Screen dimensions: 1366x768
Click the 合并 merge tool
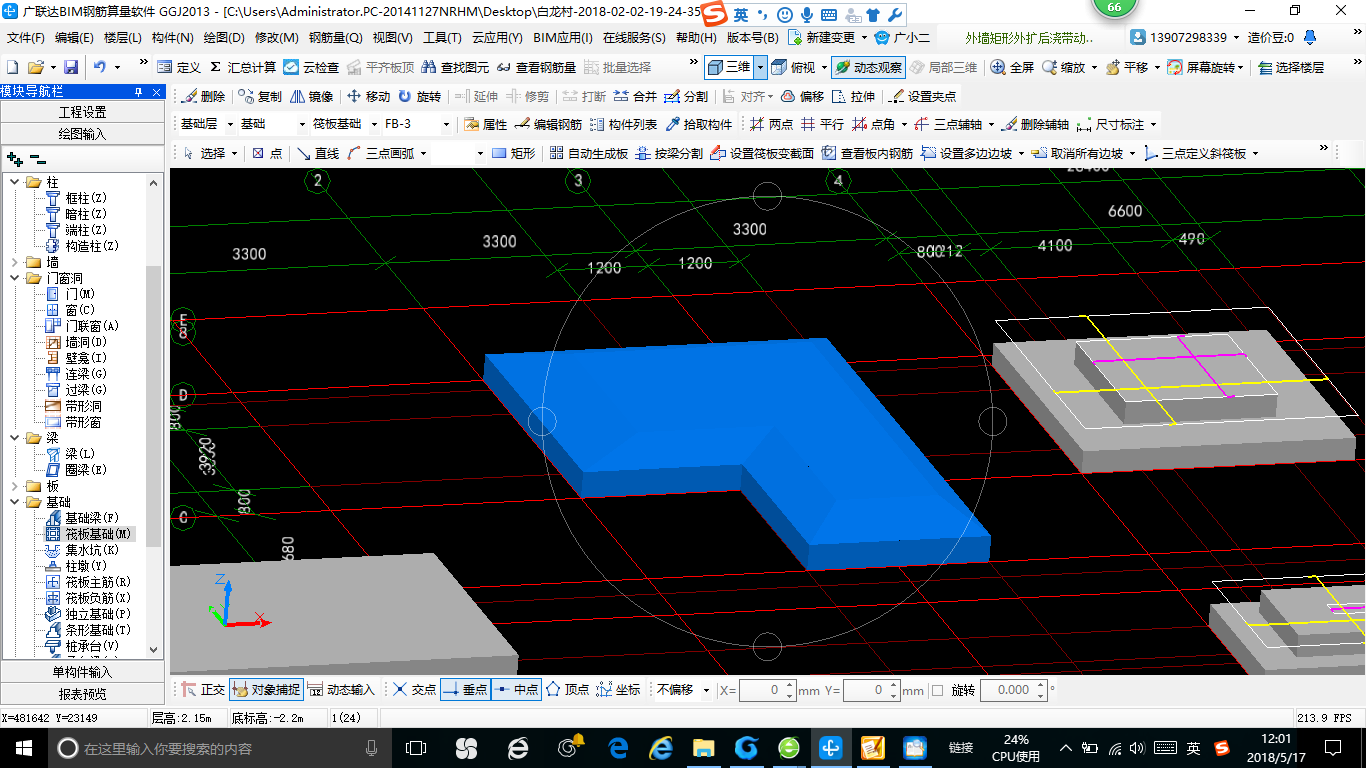[x=636, y=97]
